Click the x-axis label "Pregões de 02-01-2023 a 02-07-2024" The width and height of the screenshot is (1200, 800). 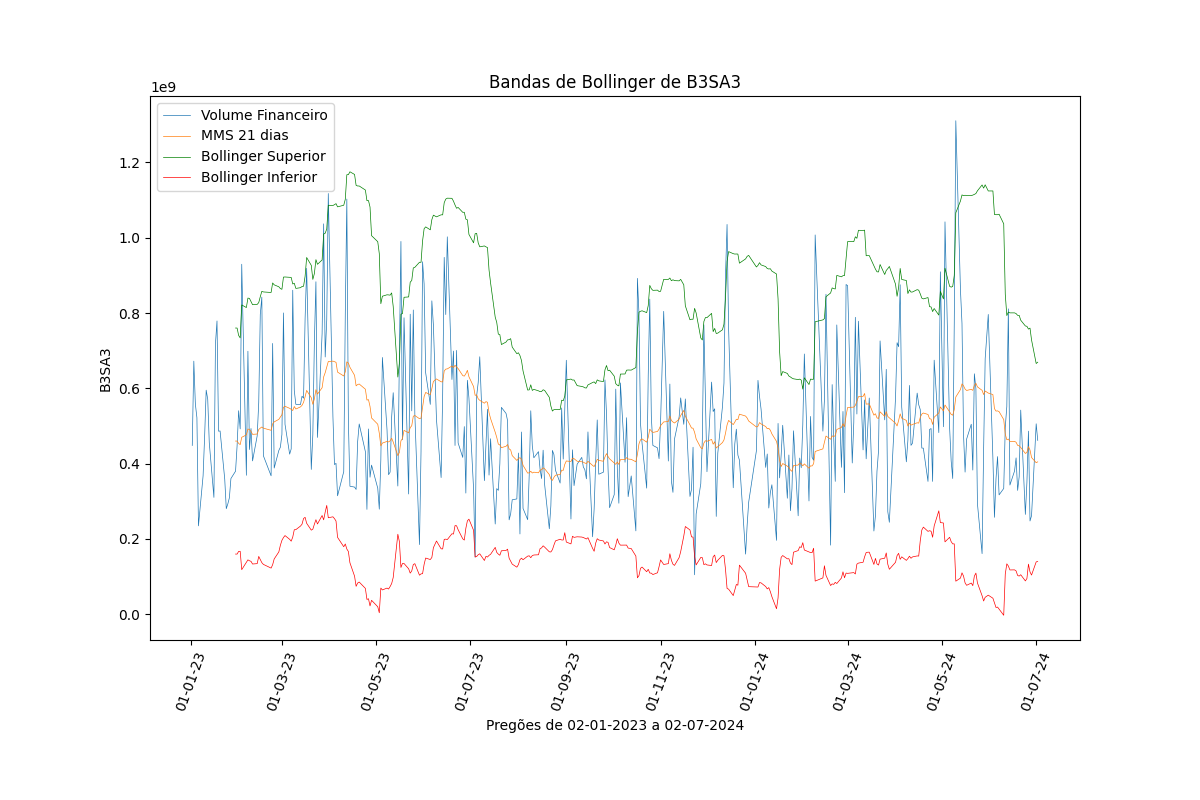615,725
